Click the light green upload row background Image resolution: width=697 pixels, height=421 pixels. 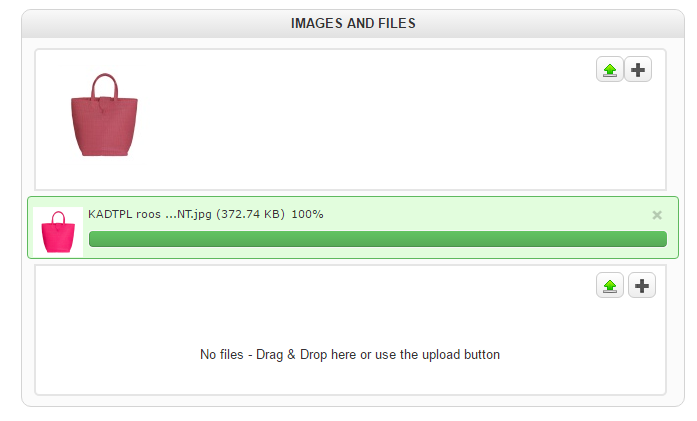pyautogui.click(x=480, y=214)
